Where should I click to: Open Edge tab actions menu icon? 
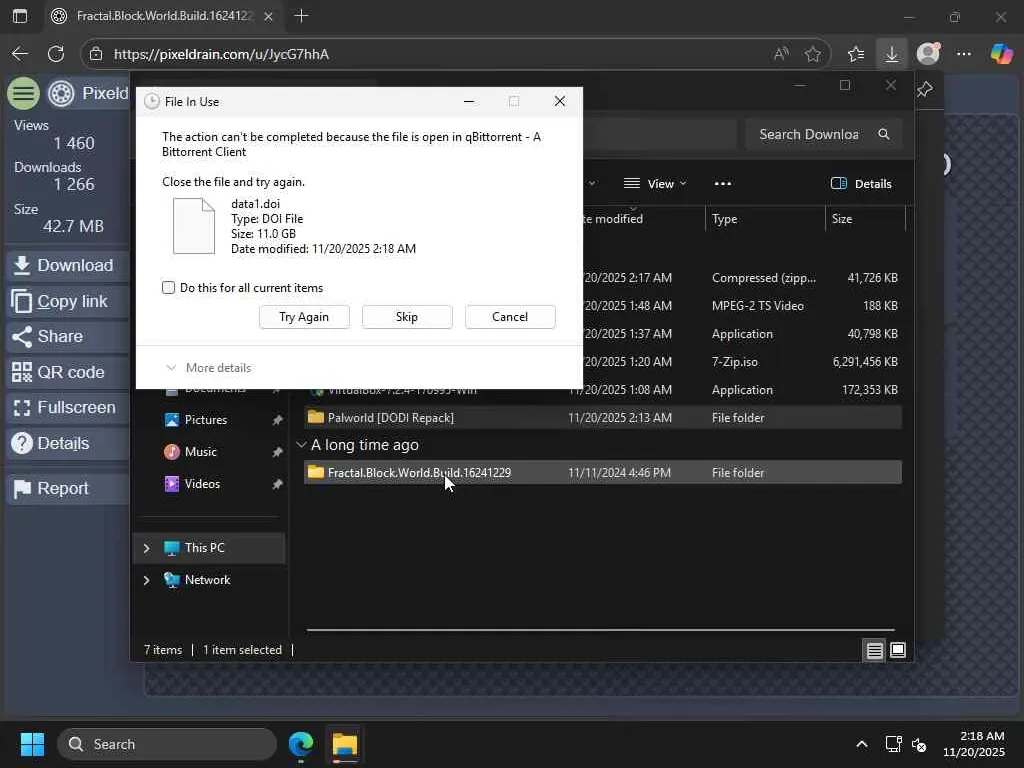coord(20,16)
